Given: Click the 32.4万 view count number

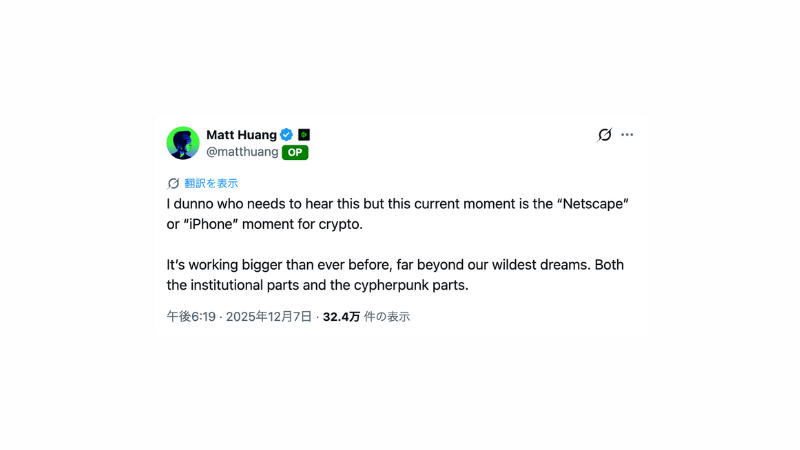Looking at the screenshot, I should 341,317.
